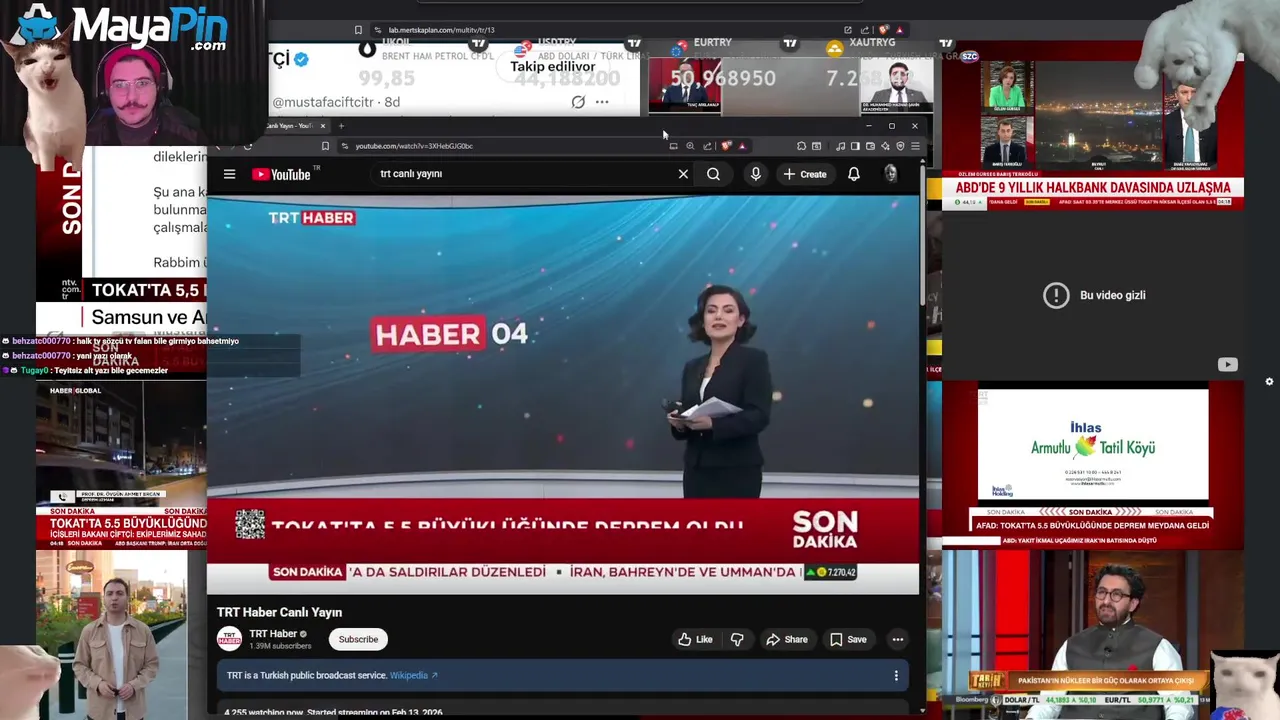Screen dimensions: 1280x720
Task: Open media control music note icon
Action: coord(840,146)
